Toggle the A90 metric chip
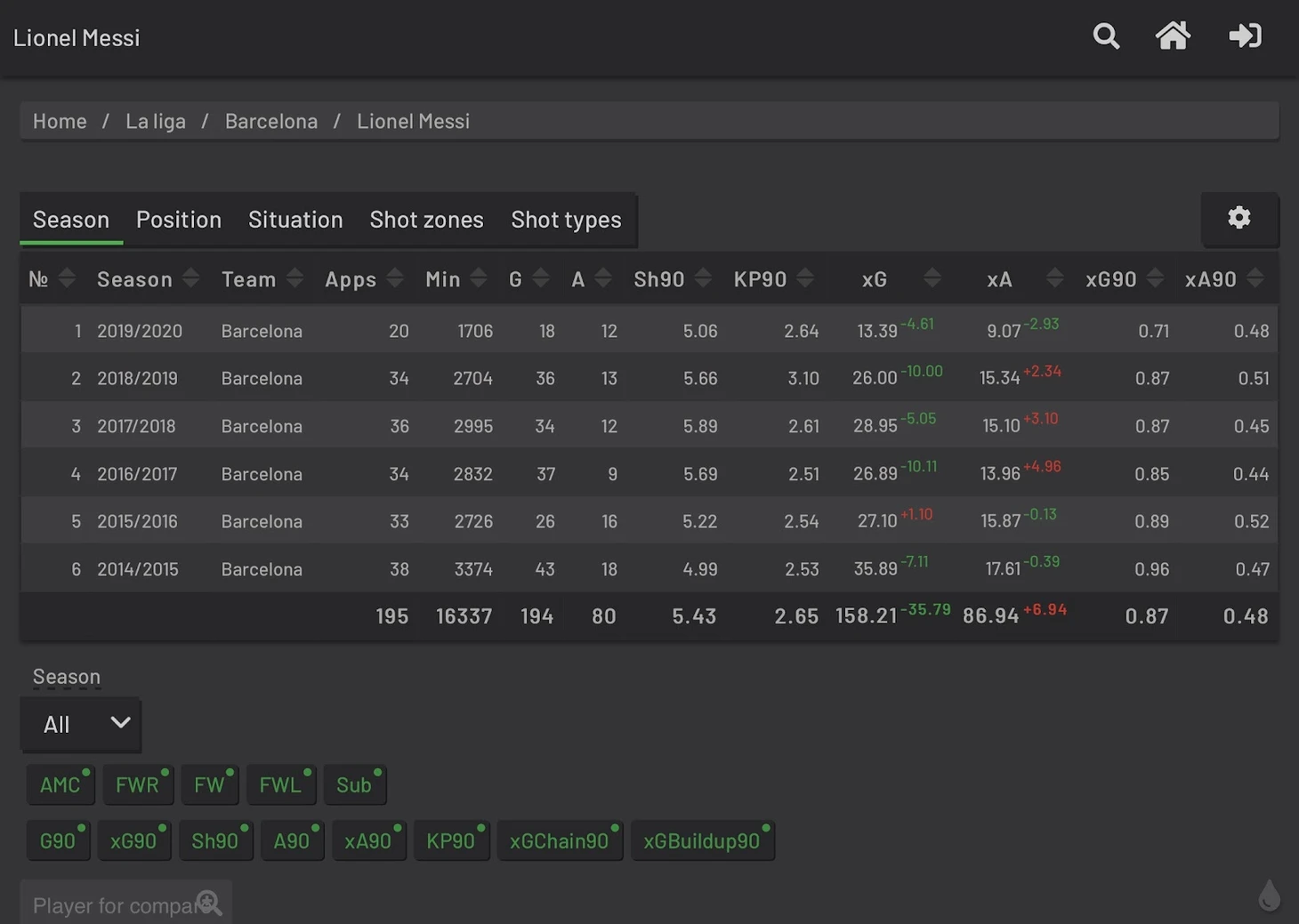 point(292,840)
